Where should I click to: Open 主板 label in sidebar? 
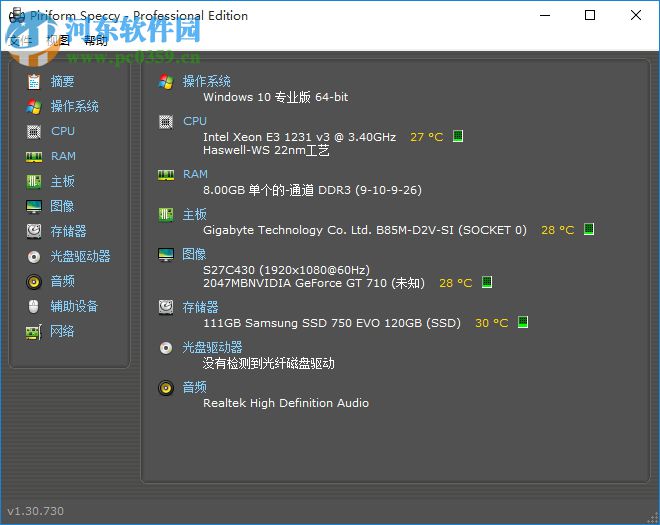pos(62,181)
